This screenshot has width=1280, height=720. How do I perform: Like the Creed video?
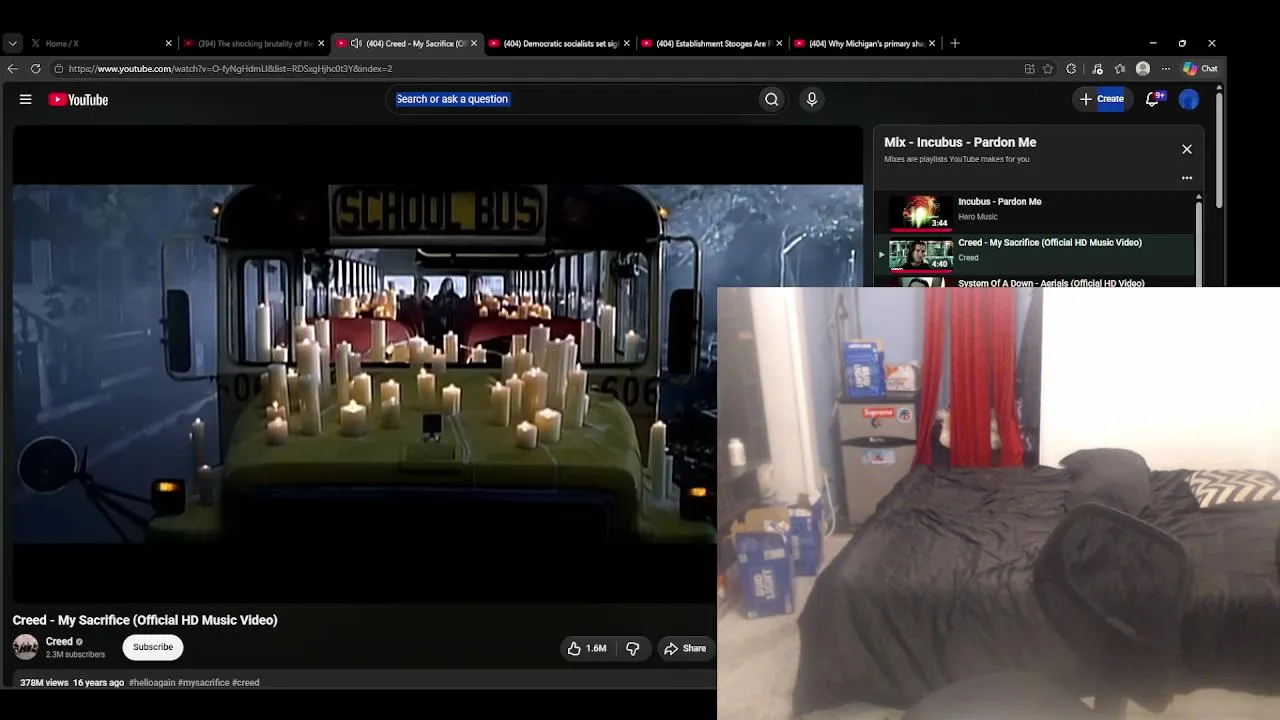(587, 648)
